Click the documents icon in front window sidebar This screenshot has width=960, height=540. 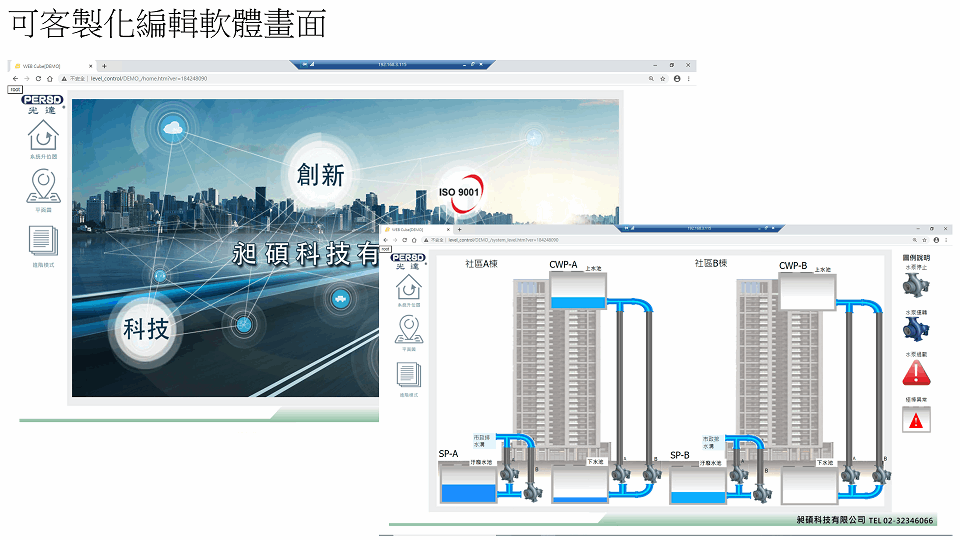[408, 375]
